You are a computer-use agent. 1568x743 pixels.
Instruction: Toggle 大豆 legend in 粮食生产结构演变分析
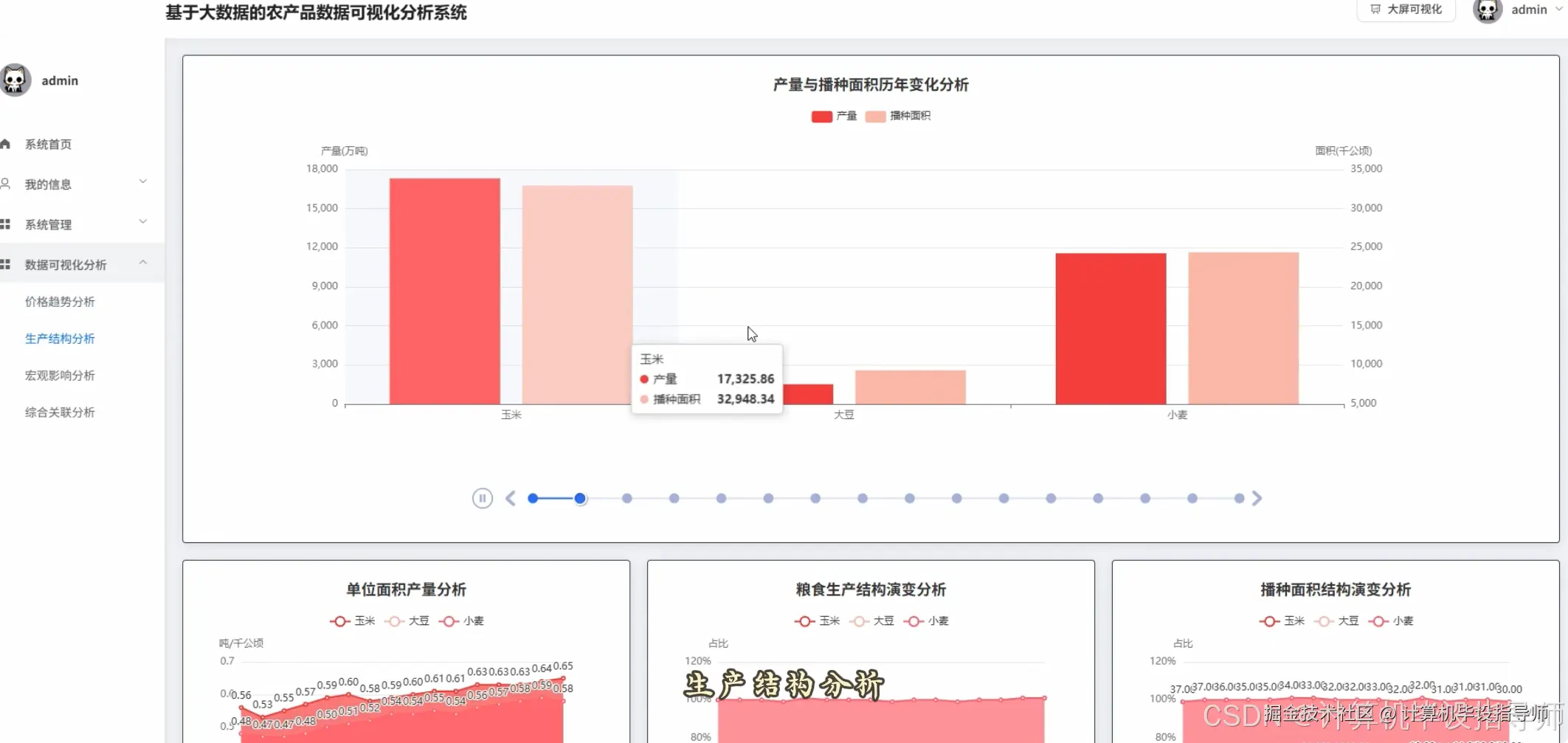(872, 621)
